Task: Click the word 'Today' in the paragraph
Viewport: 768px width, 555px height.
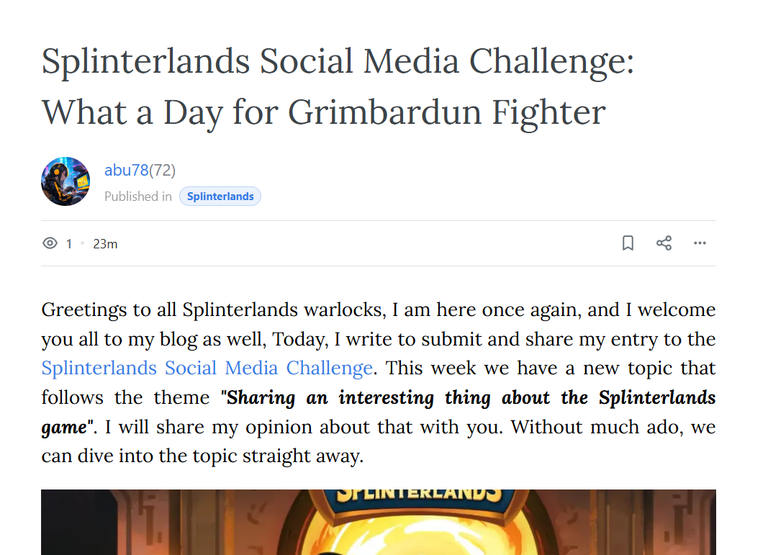Action: (300, 339)
